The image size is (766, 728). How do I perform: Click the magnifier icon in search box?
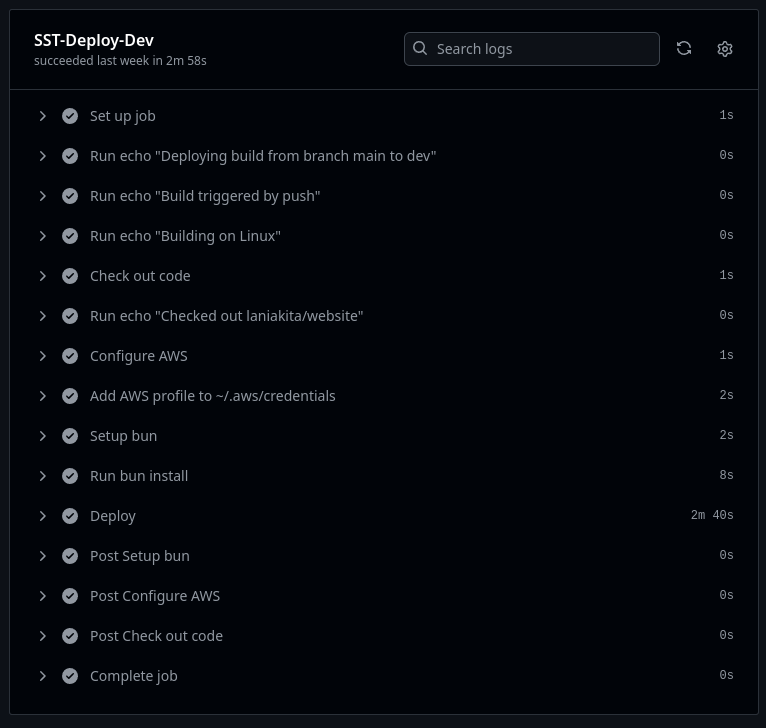tap(420, 48)
